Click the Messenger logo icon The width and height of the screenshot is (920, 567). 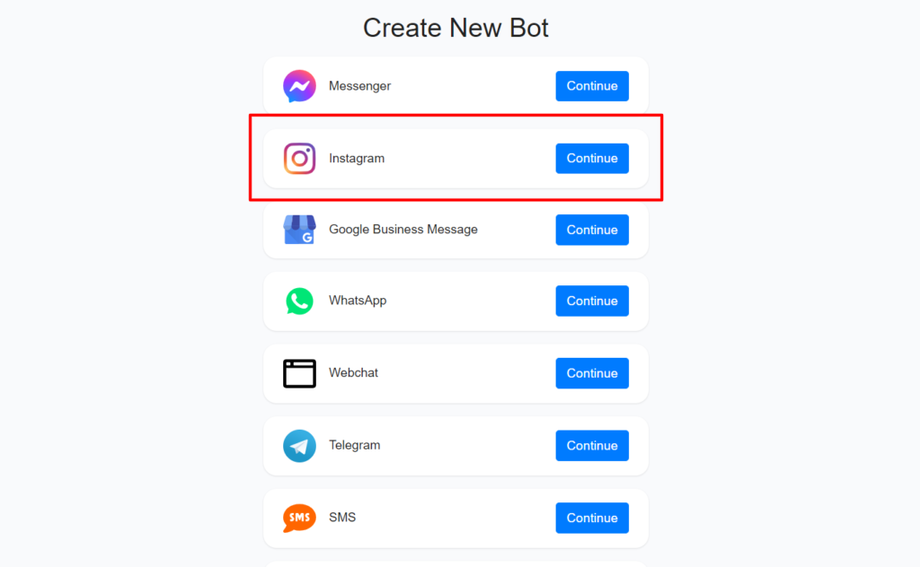[299, 86]
